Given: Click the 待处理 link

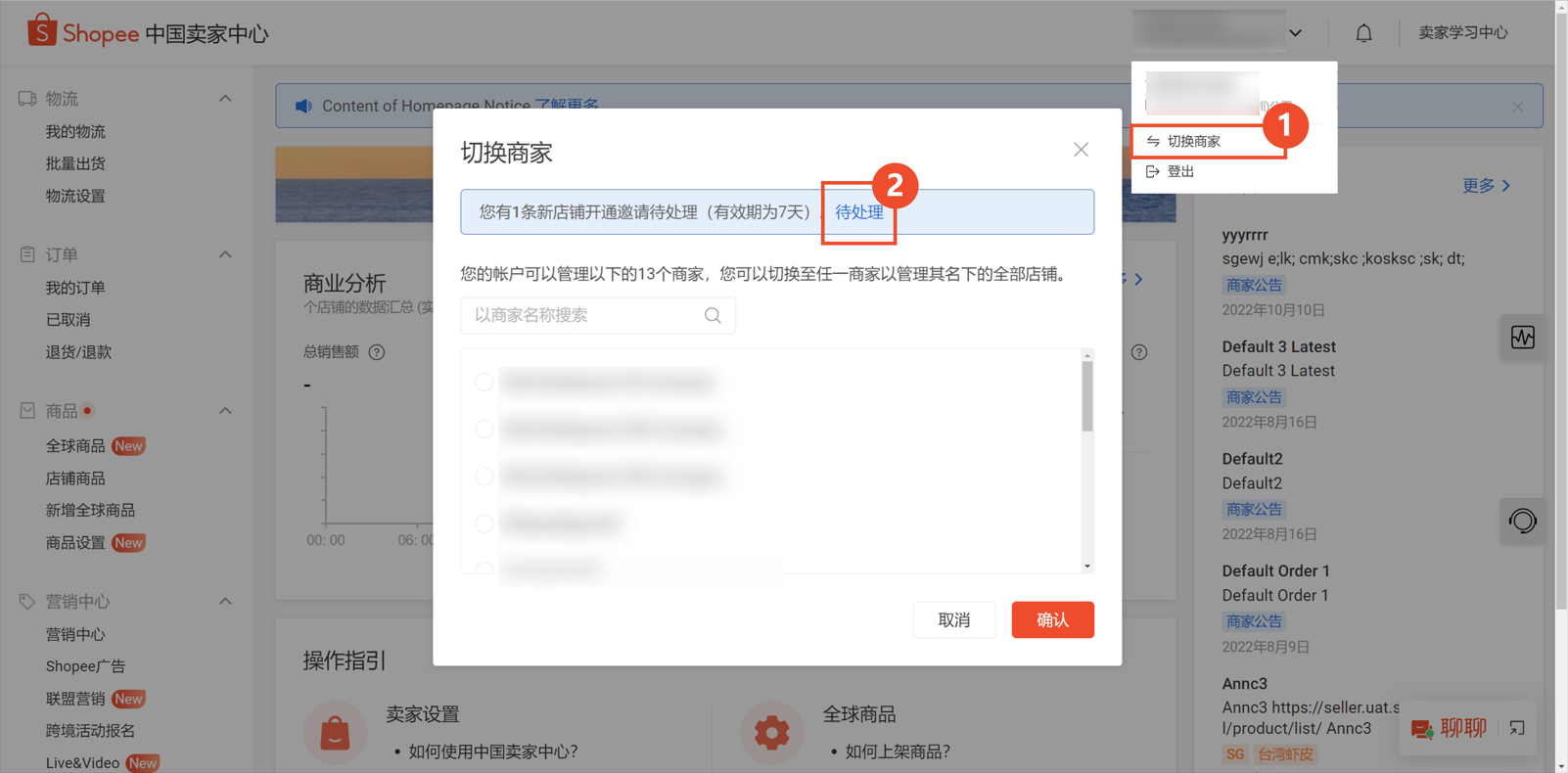Looking at the screenshot, I should point(859,212).
